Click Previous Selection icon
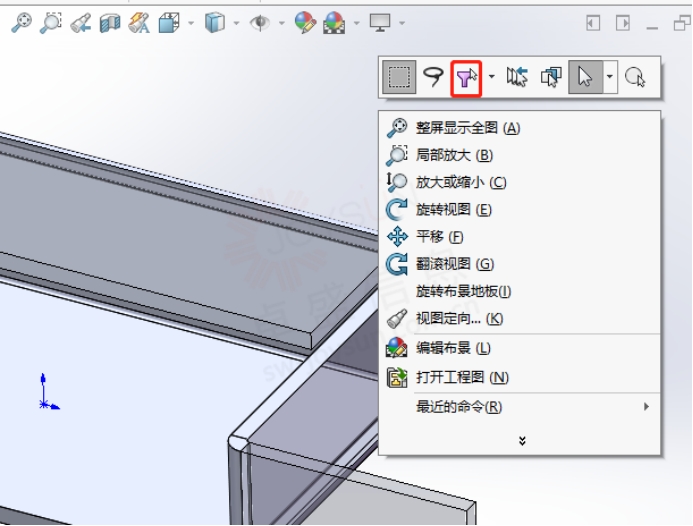 (517, 77)
